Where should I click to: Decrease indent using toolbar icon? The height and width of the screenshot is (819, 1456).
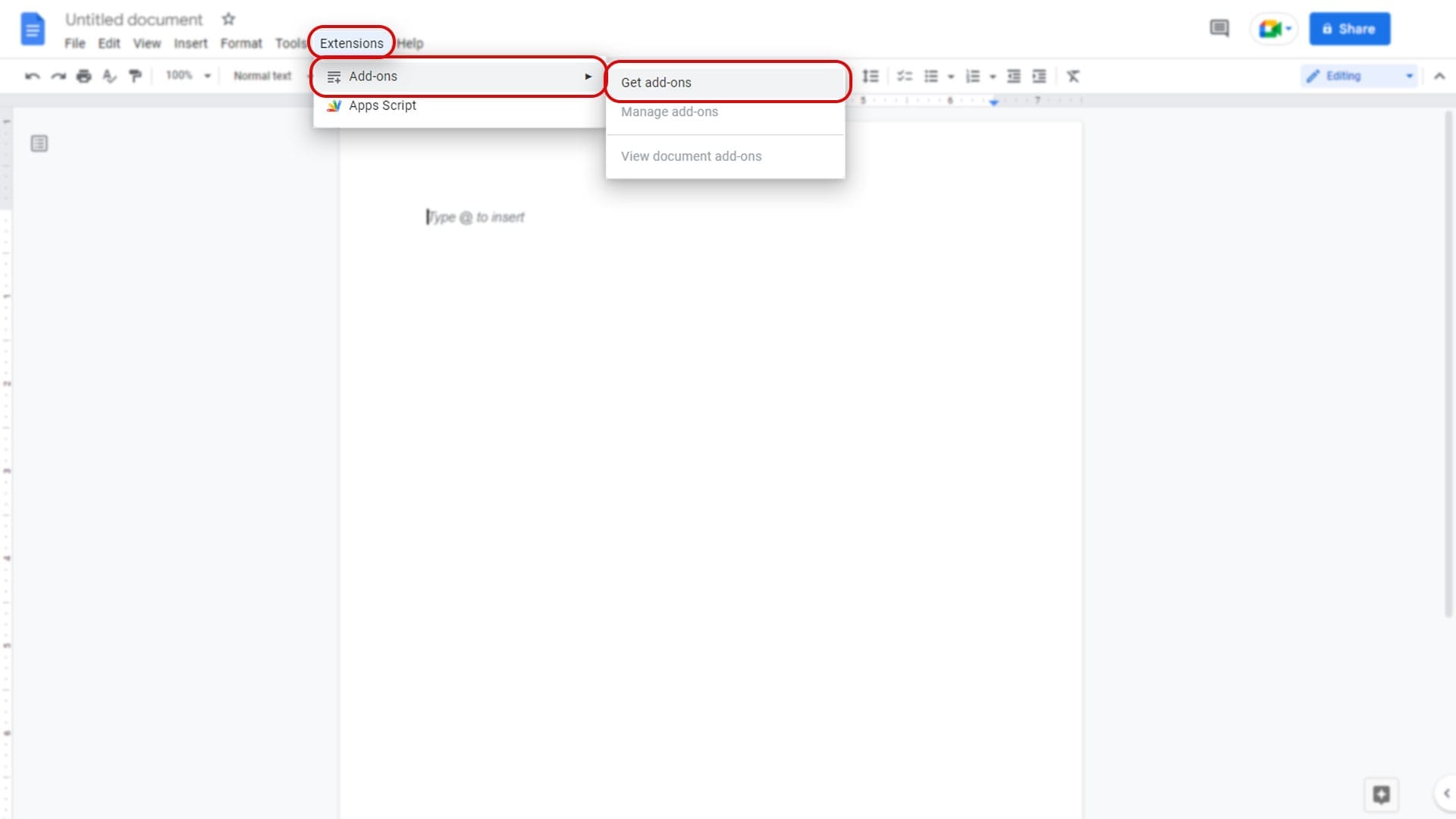click(1014, 76)
